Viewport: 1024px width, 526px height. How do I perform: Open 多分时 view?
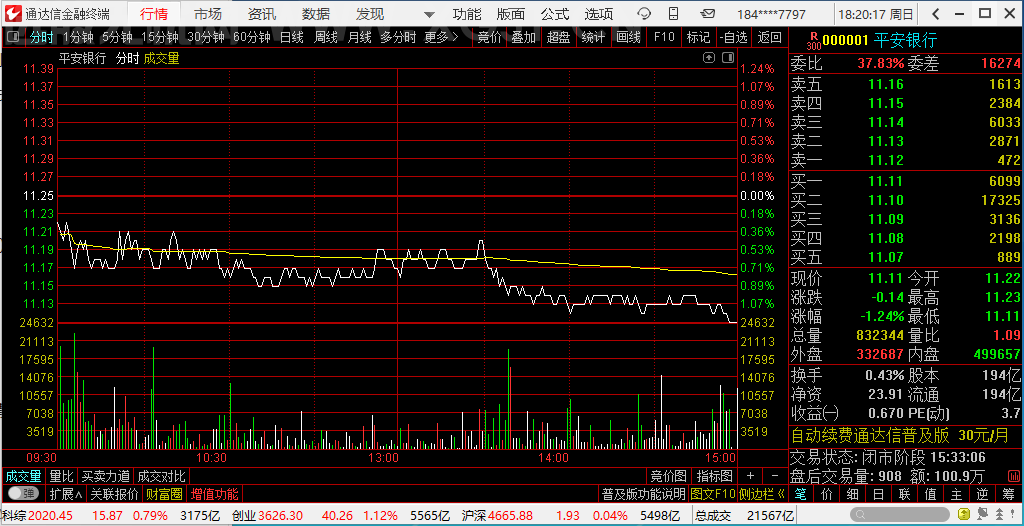[398, 37]
